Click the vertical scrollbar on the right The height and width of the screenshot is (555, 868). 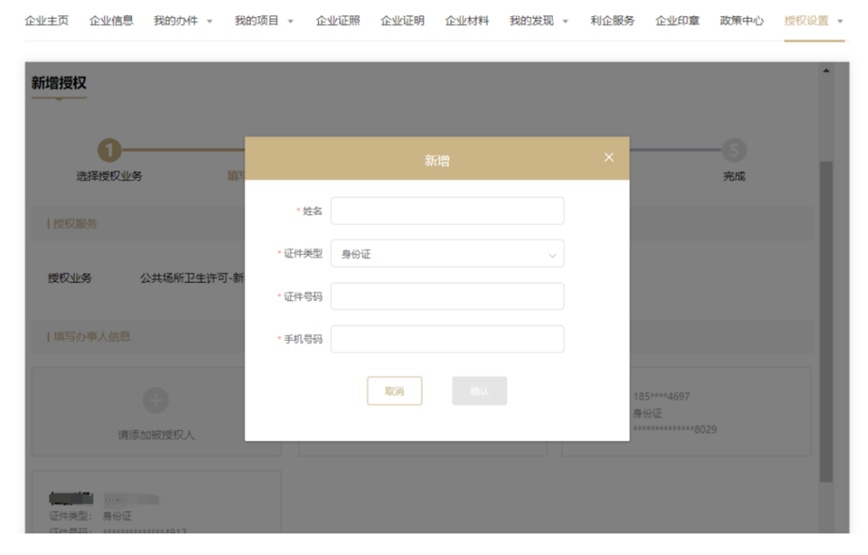(x=825, y=320)
